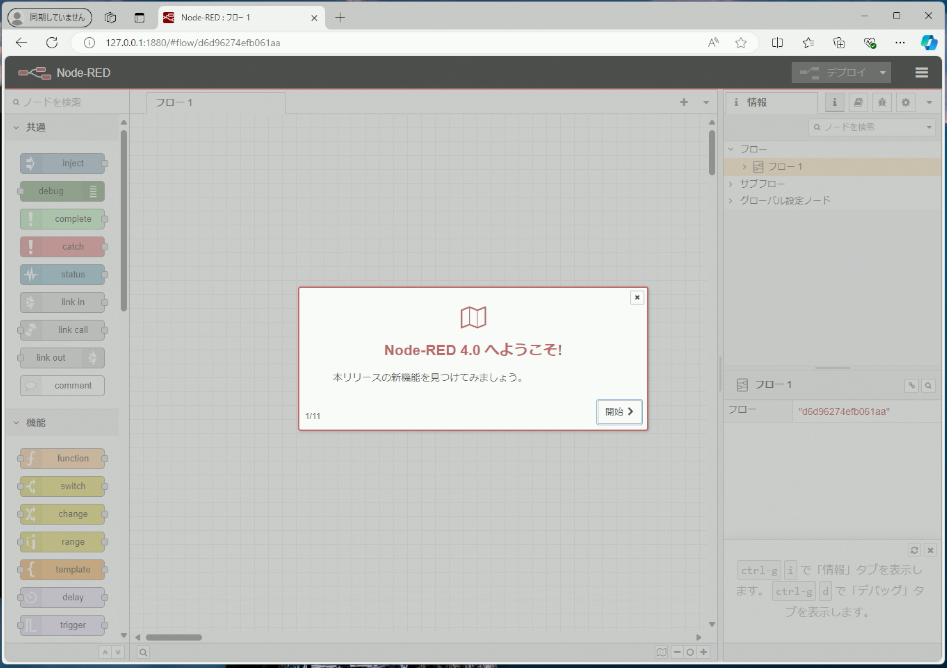Image resolution: width=947 pixels, height=668 pixels.
Task: Reset workspace zoom
Action: (690, 652)
